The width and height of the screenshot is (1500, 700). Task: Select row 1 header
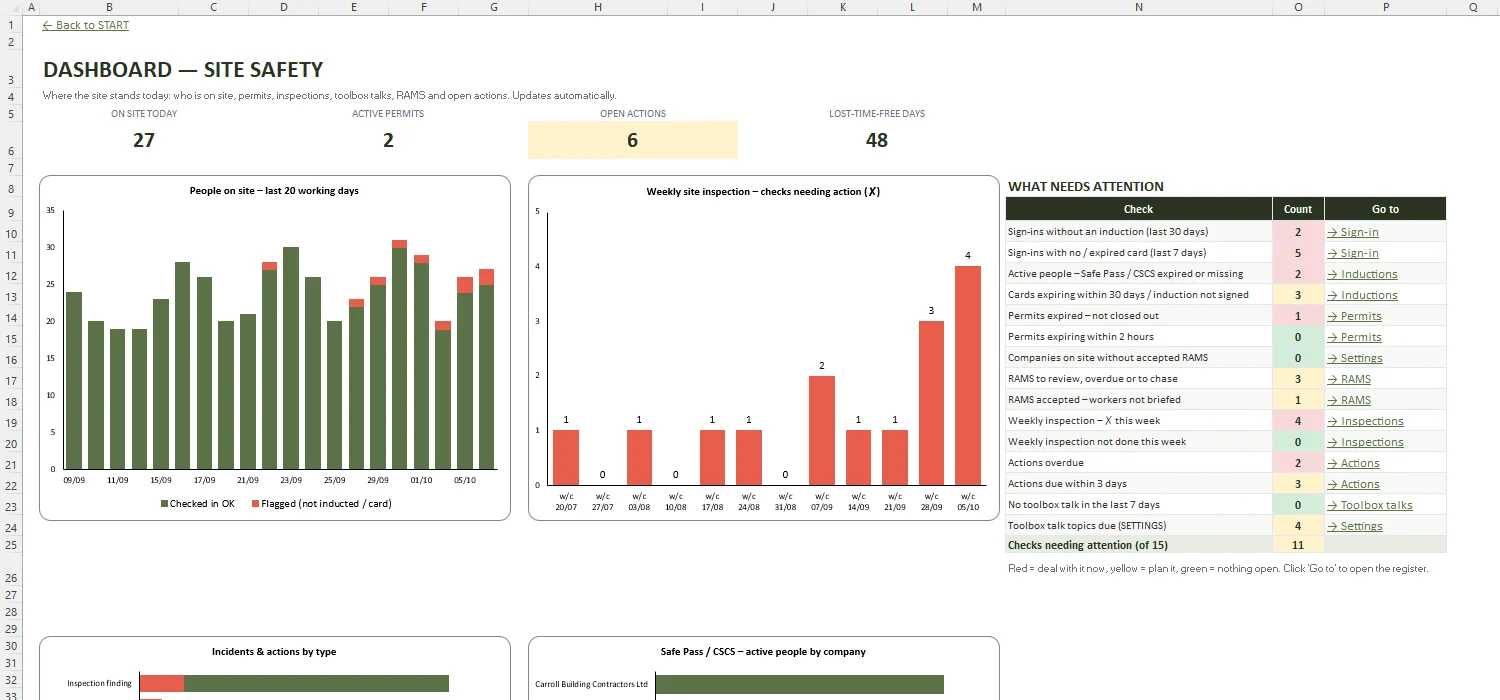click(11, 25)
